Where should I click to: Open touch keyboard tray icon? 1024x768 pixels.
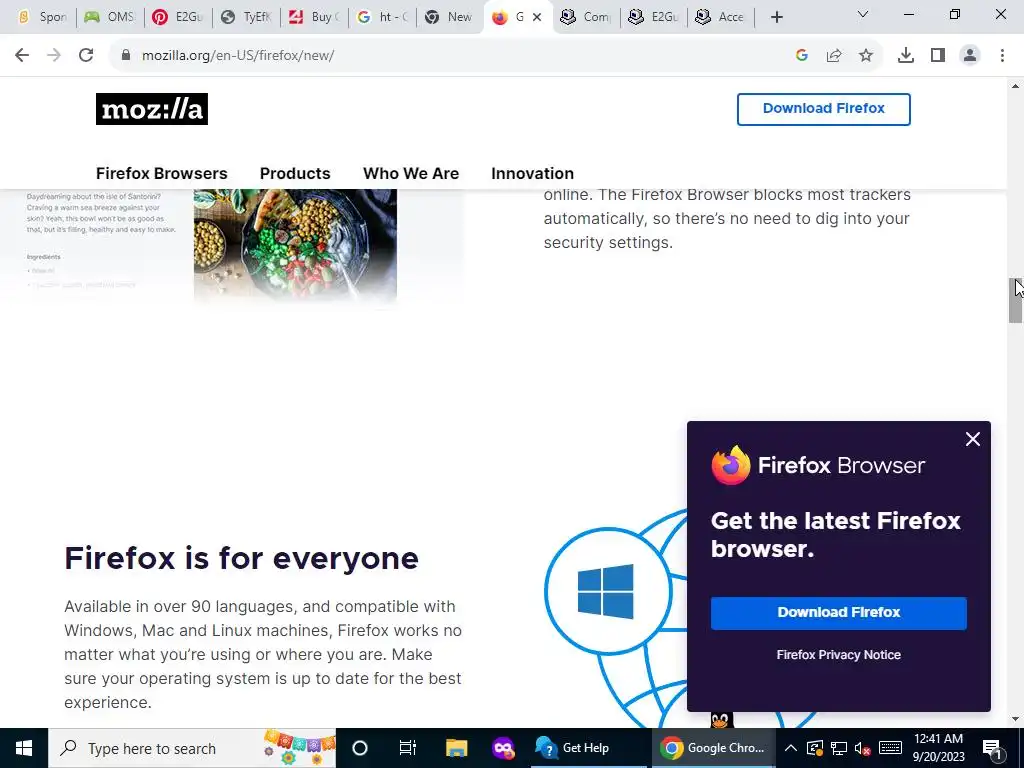pyautogui.click(x=890, y=748)
